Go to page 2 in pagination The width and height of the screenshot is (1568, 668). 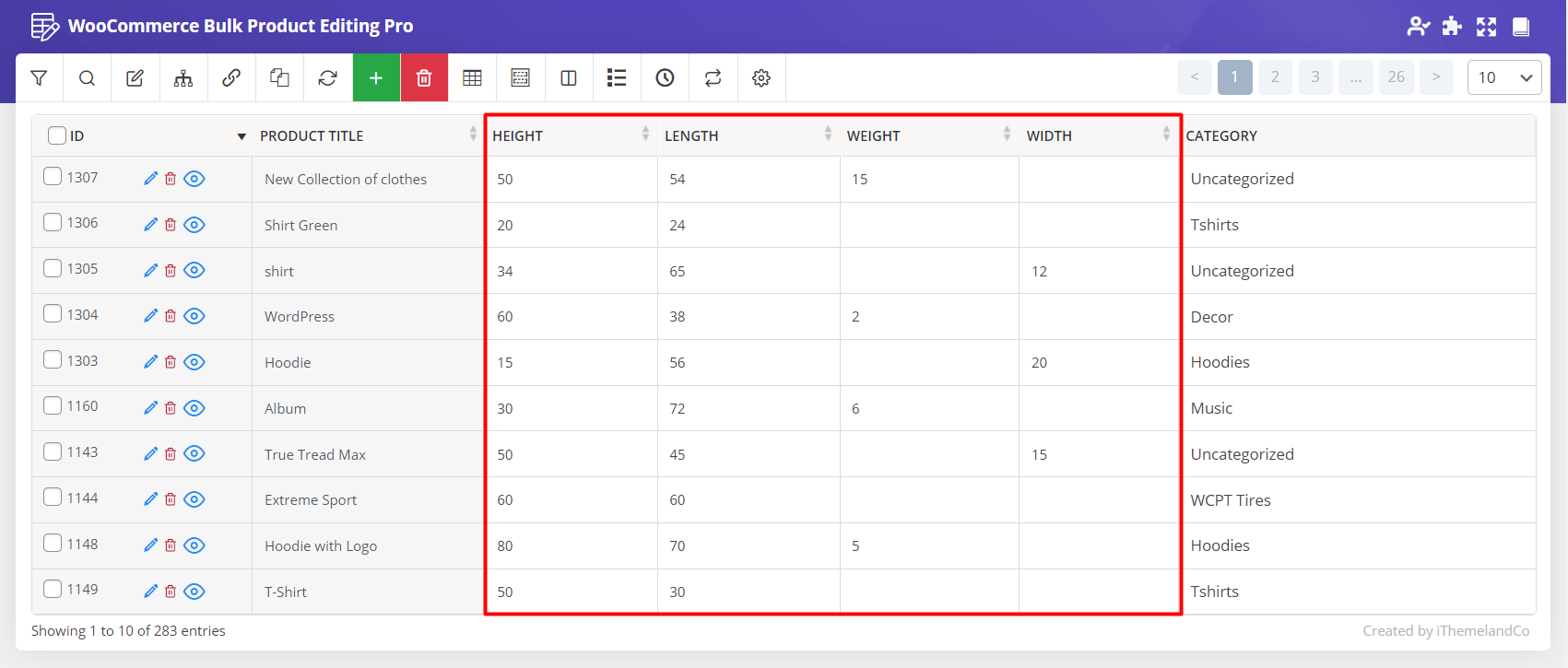coord(1275,77)
